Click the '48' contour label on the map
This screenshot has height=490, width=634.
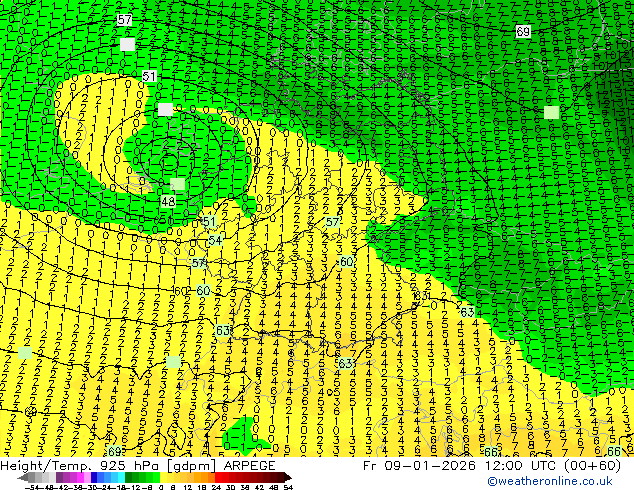(x=168, y=201)
